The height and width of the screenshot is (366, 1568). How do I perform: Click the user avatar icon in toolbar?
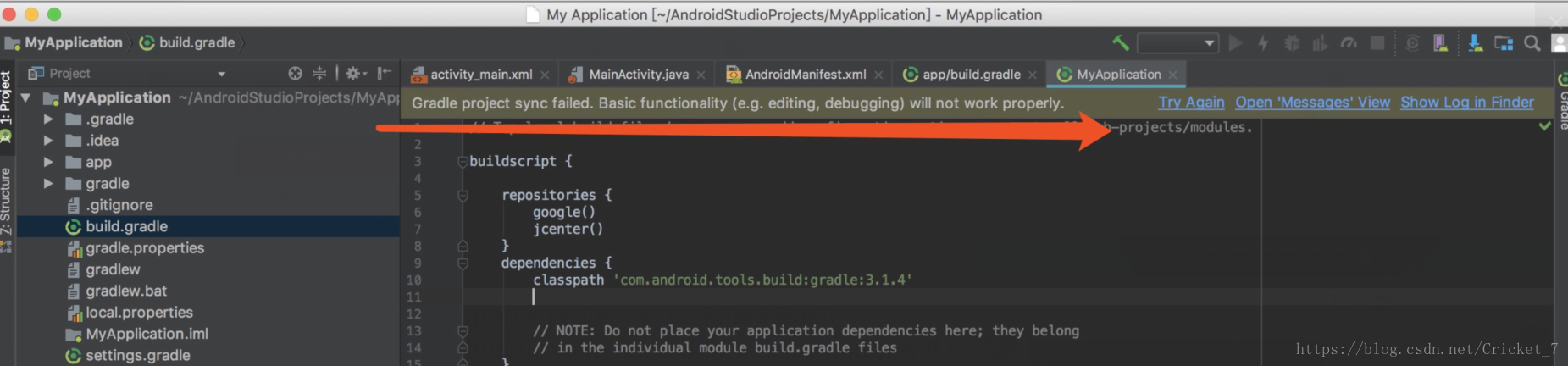1559,42
